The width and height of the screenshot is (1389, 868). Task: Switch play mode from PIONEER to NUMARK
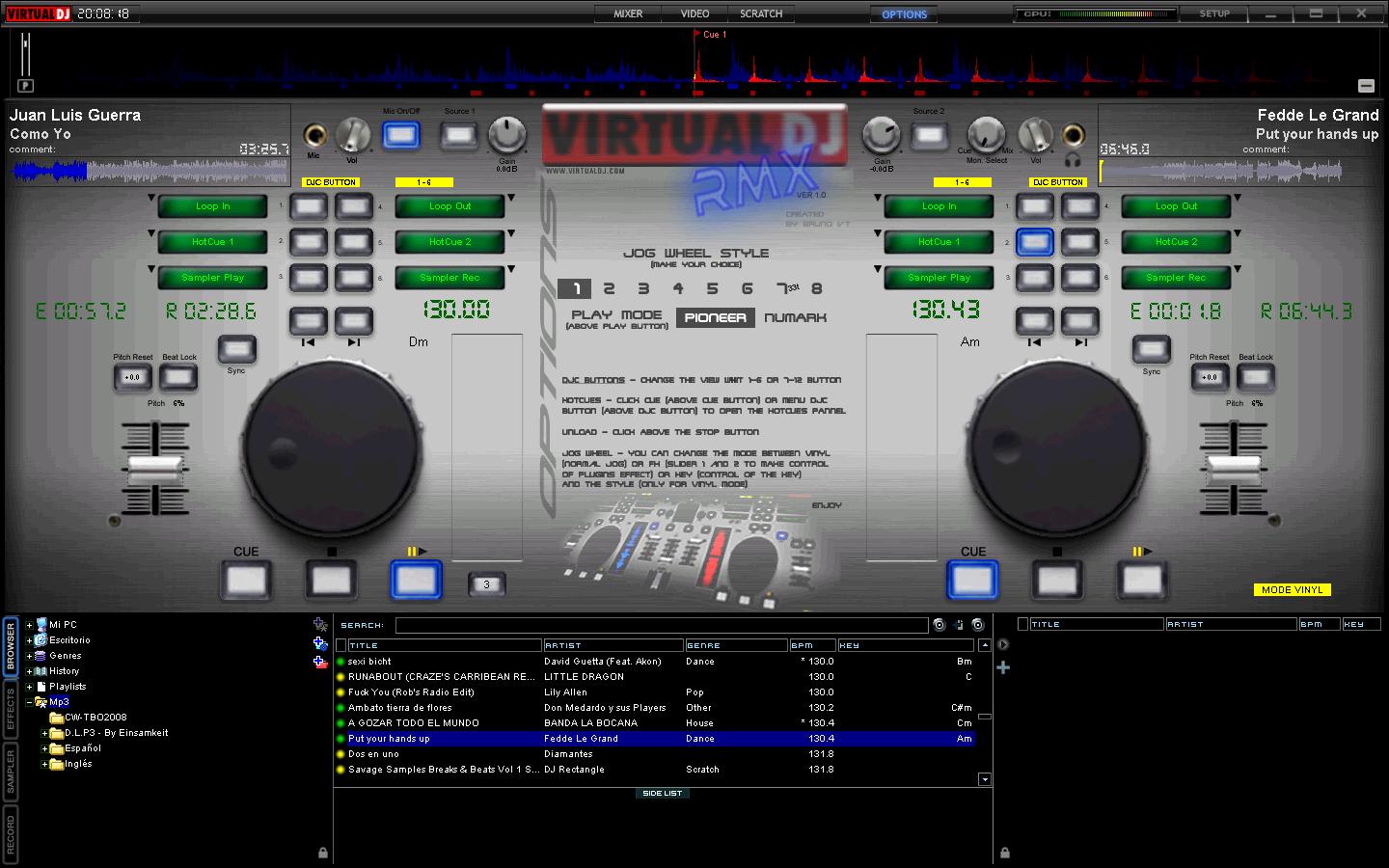point(794,317)
